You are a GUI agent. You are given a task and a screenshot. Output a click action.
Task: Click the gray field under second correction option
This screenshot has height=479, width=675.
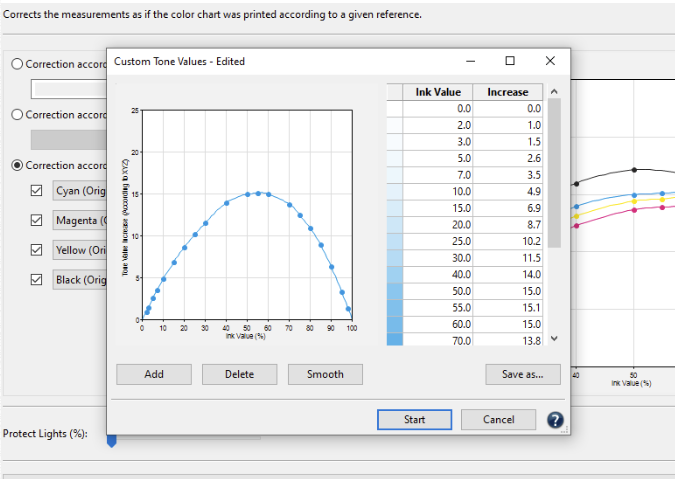coord(69,140)
